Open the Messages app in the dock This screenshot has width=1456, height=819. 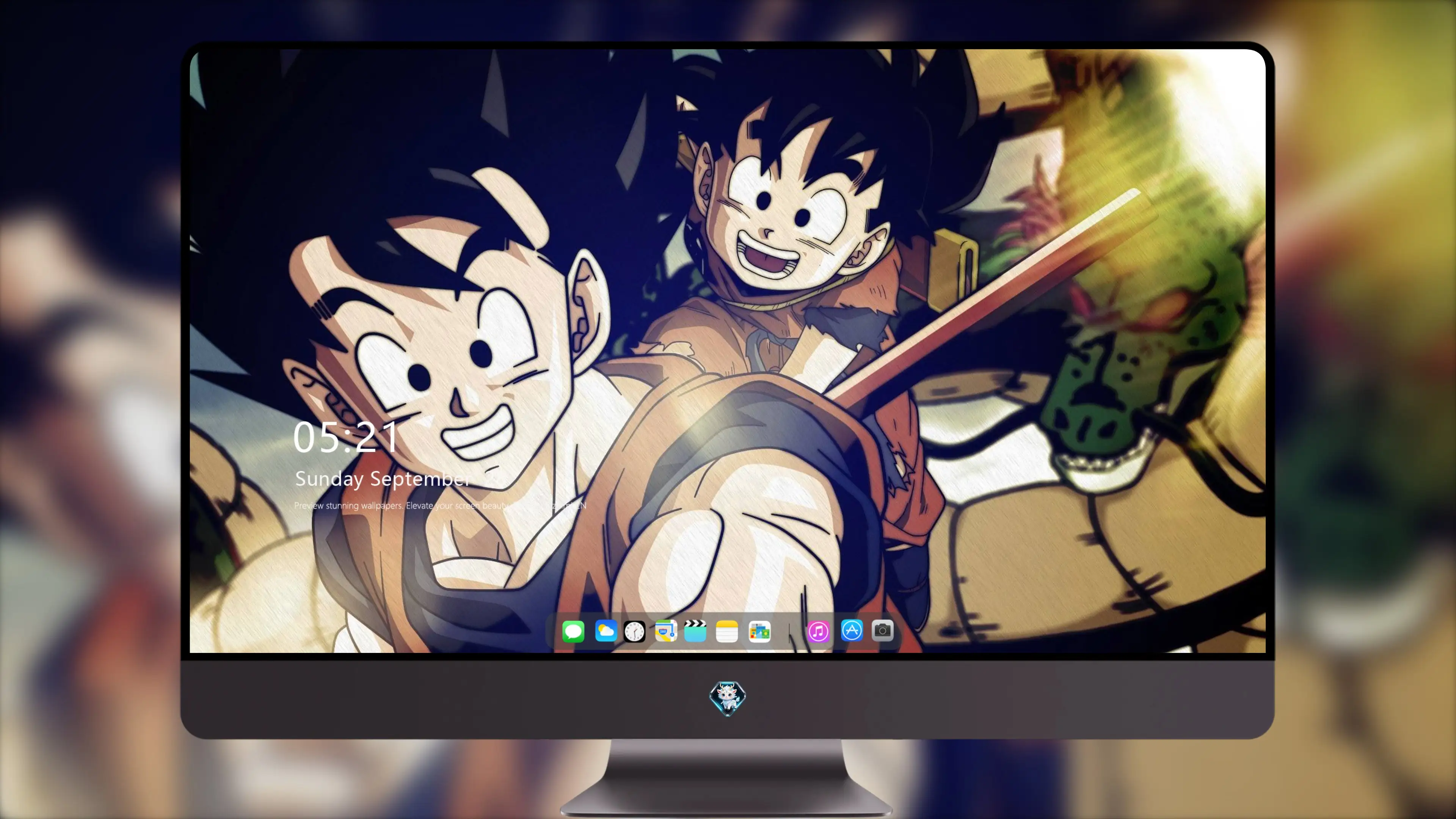[573, 631]
